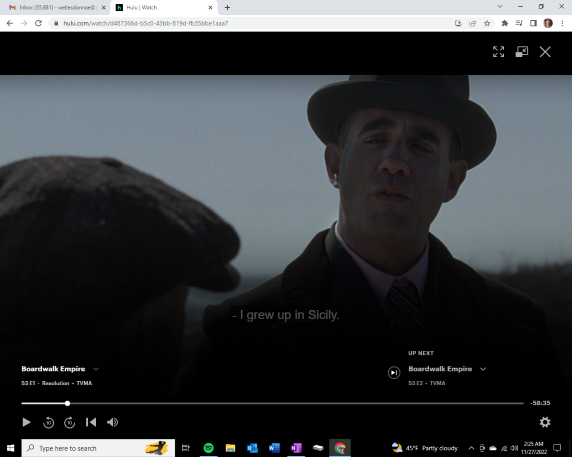Expand Up Next Boardwalk Empire chevron
This screenshot has width=572, height=457.
click(483, 369)
